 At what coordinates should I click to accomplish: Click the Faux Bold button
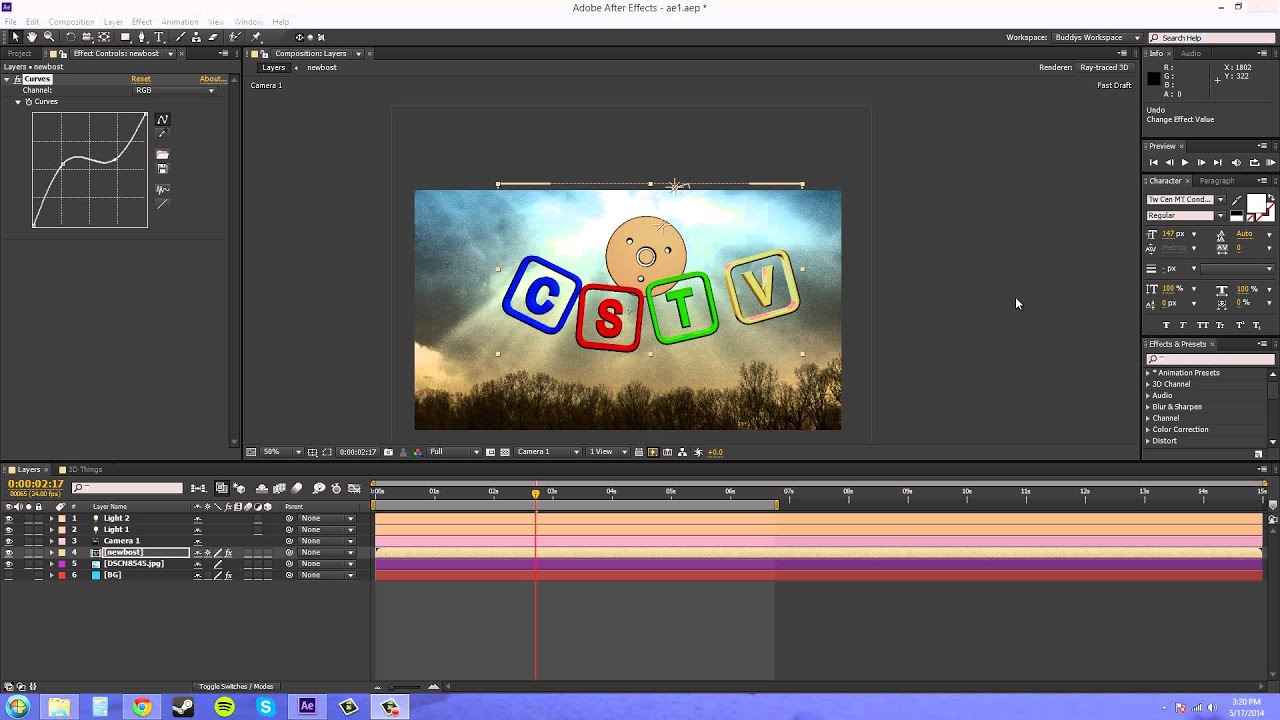tap(1166, 325)
